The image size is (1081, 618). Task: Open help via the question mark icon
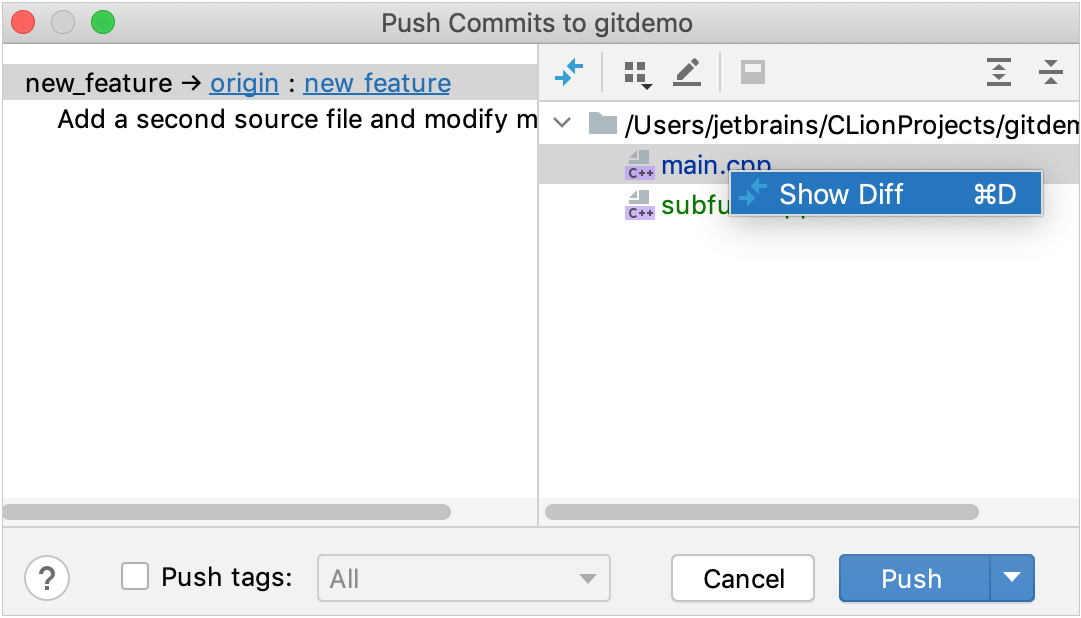tap(46, 578)
